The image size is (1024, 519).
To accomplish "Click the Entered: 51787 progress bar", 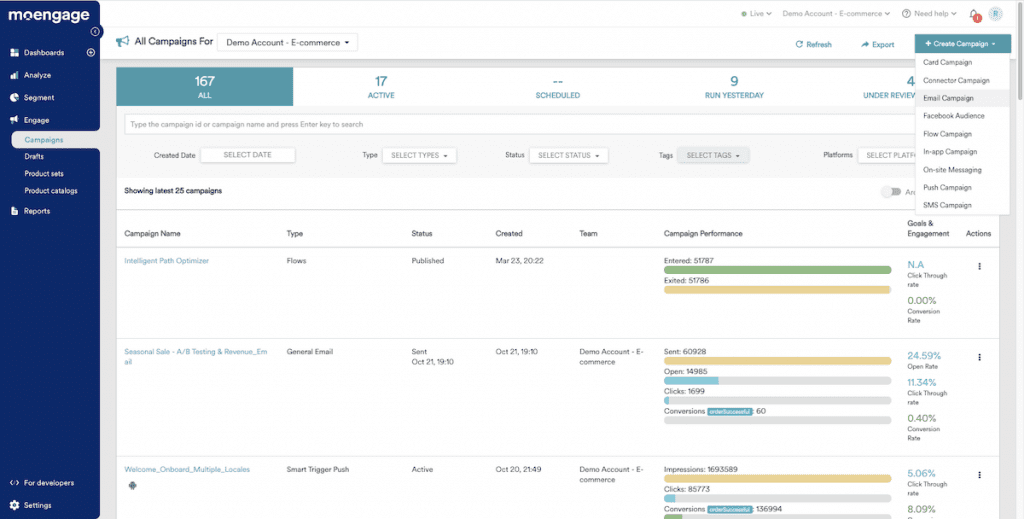I will [x=777, y=270].
